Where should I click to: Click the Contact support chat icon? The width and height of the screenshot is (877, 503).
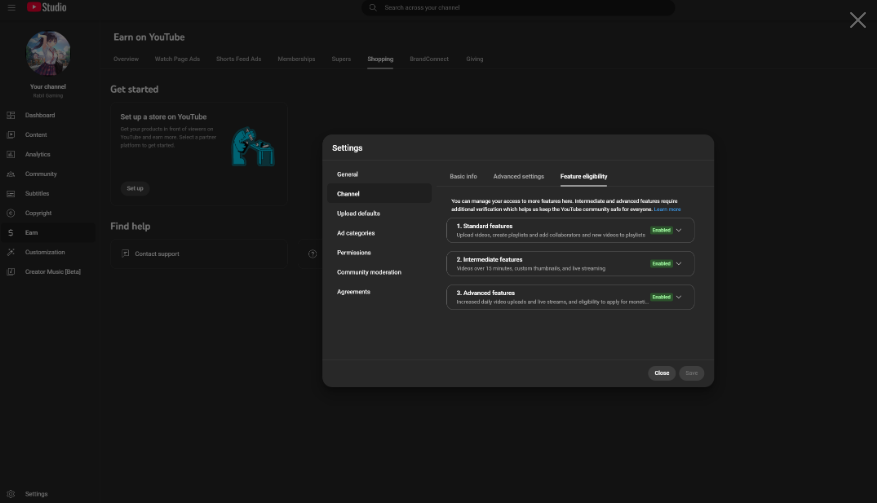click(x=125, y=253)
